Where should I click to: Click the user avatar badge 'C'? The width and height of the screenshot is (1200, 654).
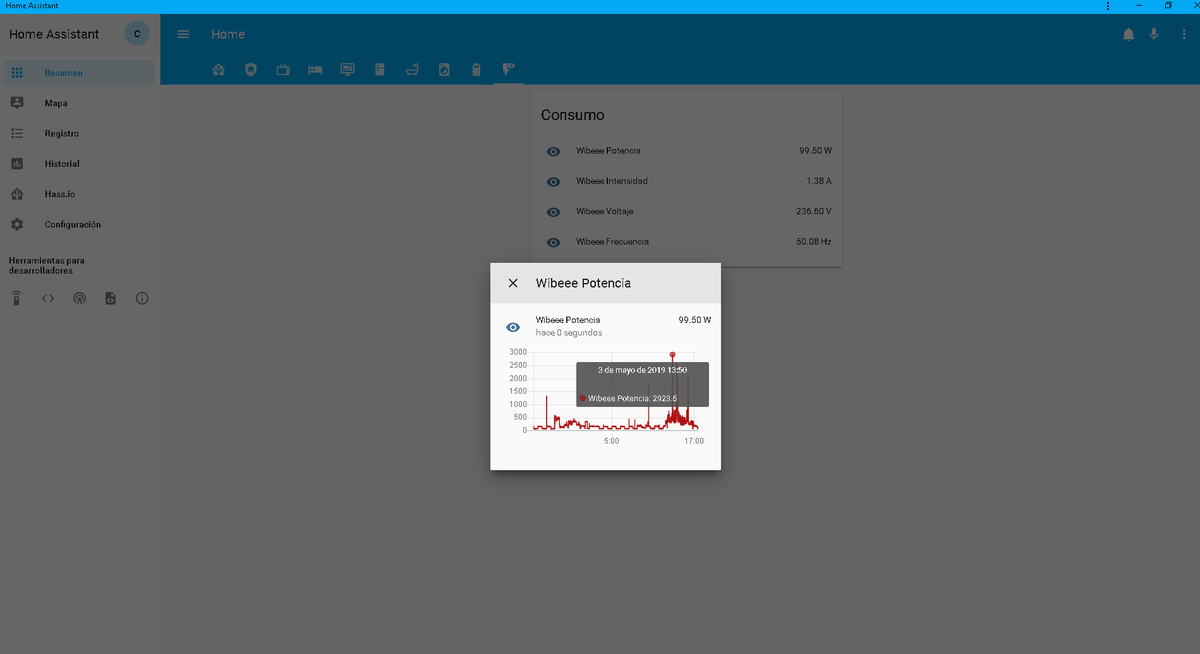pyautogui.click(x=137, y=34)
